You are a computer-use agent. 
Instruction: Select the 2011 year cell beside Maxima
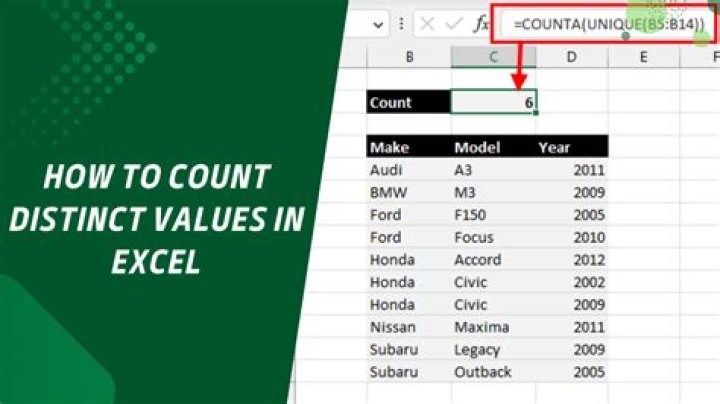click(x=572, y=327)
